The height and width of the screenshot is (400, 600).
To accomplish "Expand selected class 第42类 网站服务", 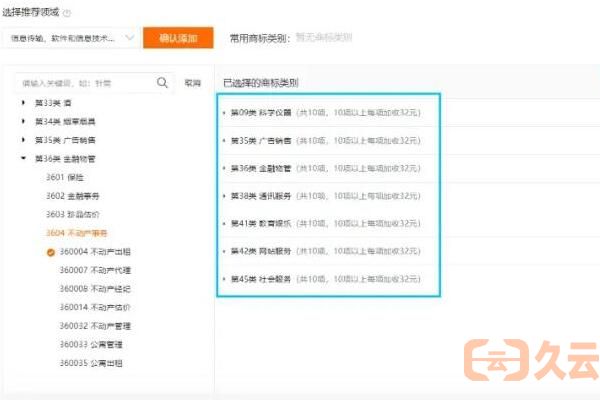I will tap(224, 252).
